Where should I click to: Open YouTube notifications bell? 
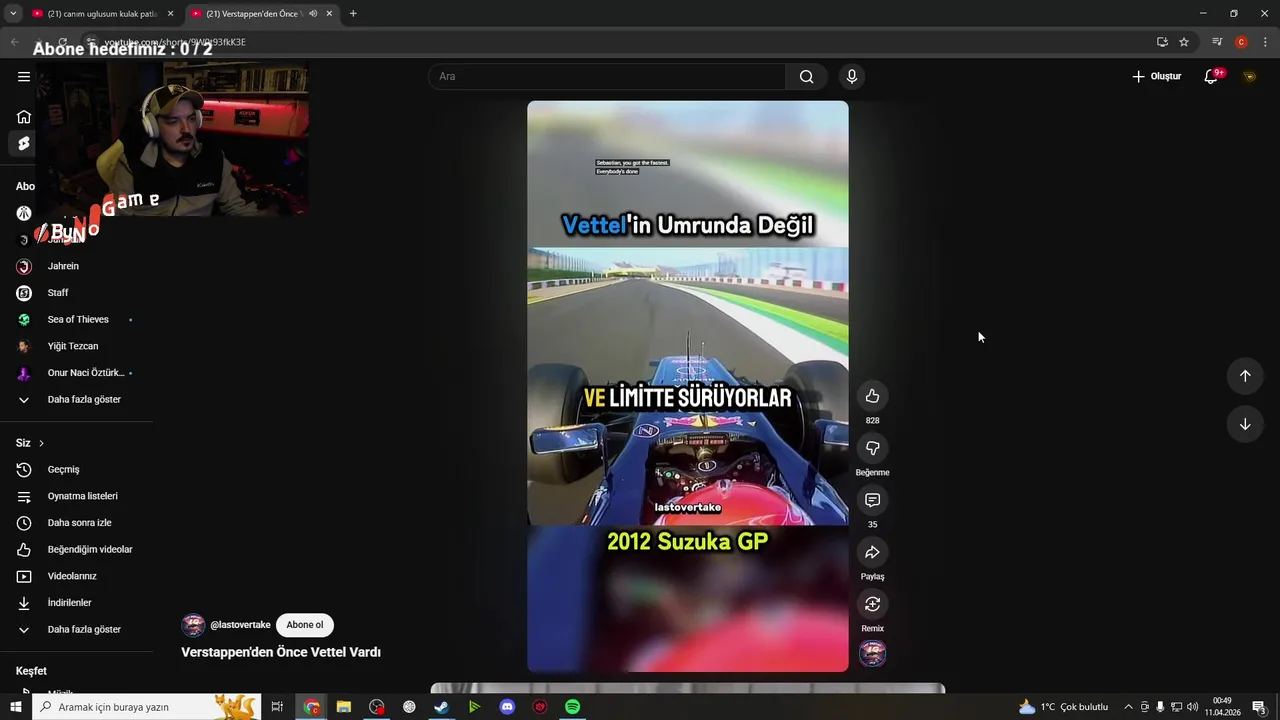(1211, 77)
